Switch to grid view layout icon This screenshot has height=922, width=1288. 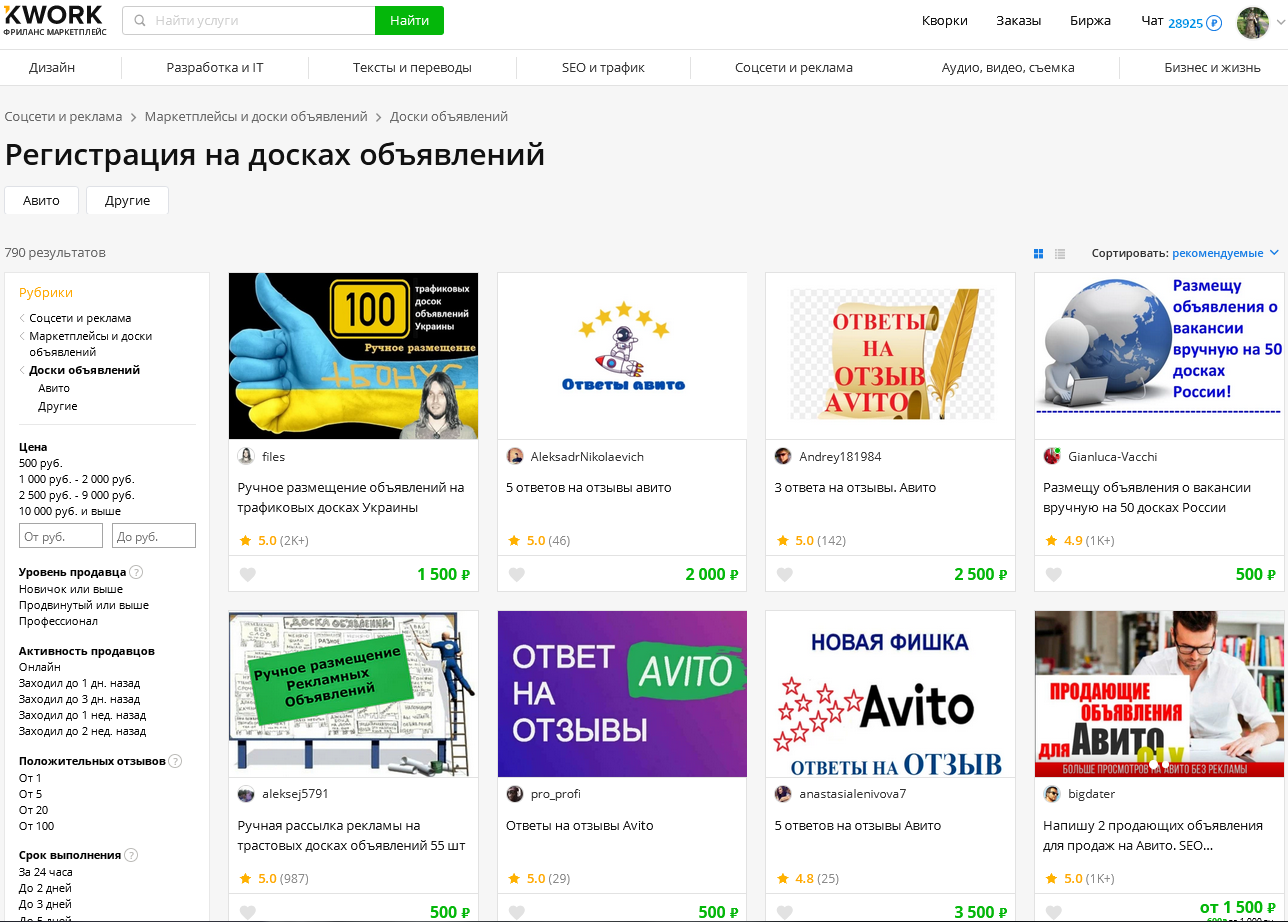click(x=1038, y=254)
